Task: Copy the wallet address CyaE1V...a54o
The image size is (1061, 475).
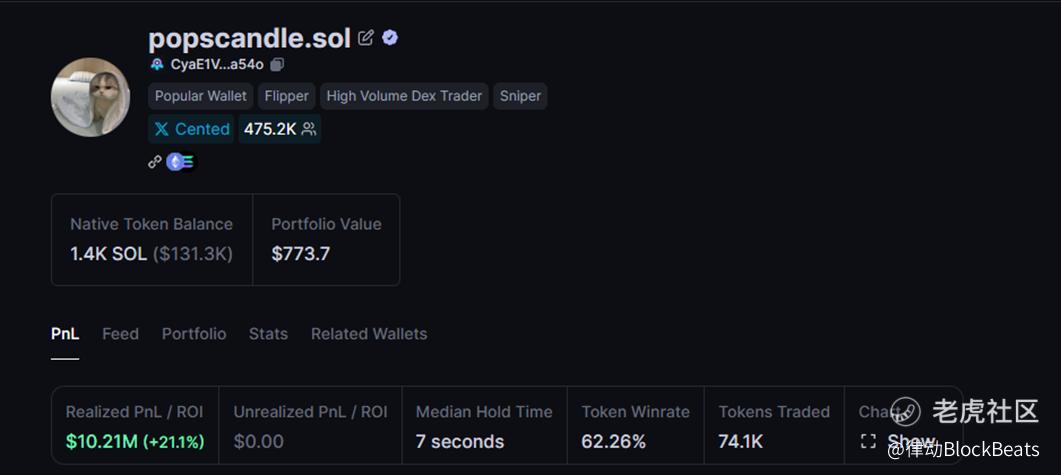Action: click(277, 64)
